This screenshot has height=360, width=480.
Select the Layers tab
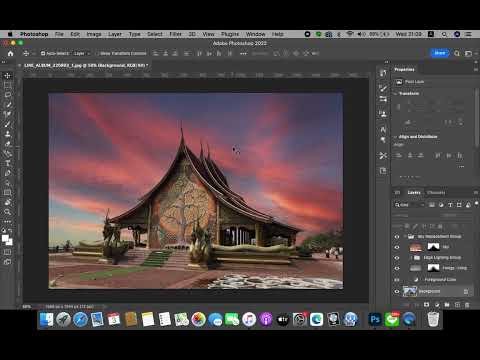pyautogui.click(x=414, y=192)
